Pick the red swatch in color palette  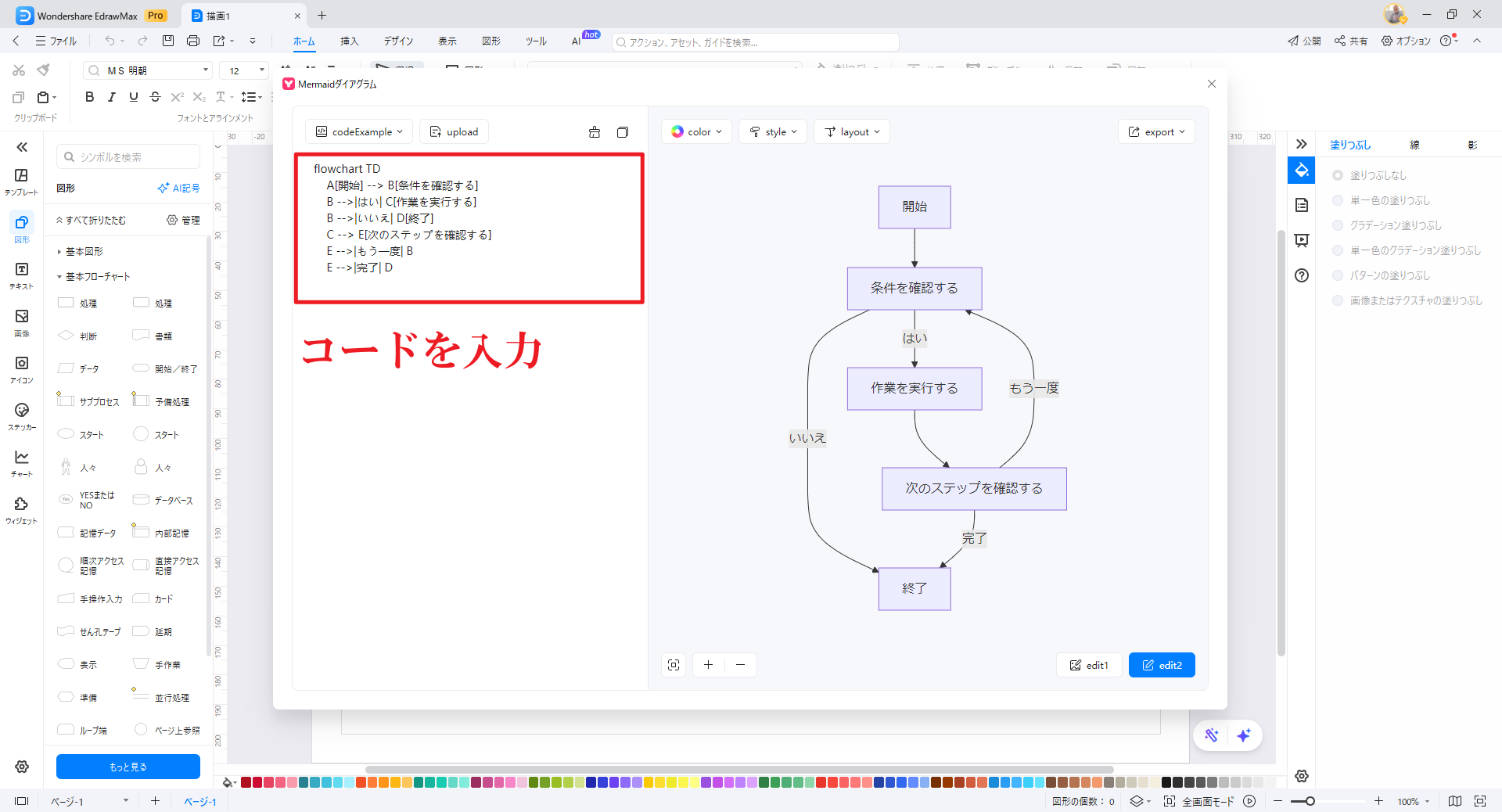[257, 782]
